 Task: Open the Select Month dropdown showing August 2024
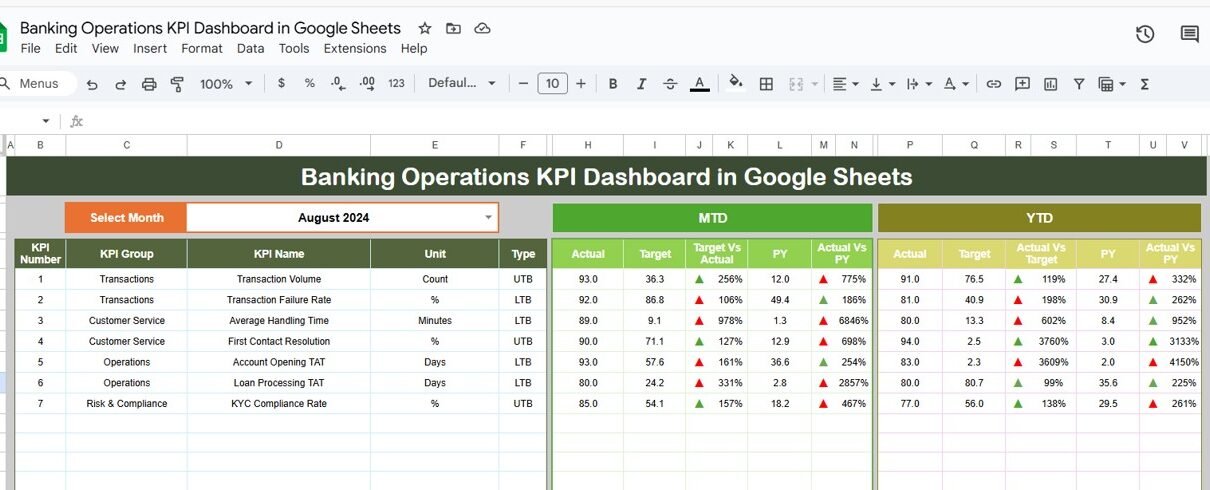(488, 218)
